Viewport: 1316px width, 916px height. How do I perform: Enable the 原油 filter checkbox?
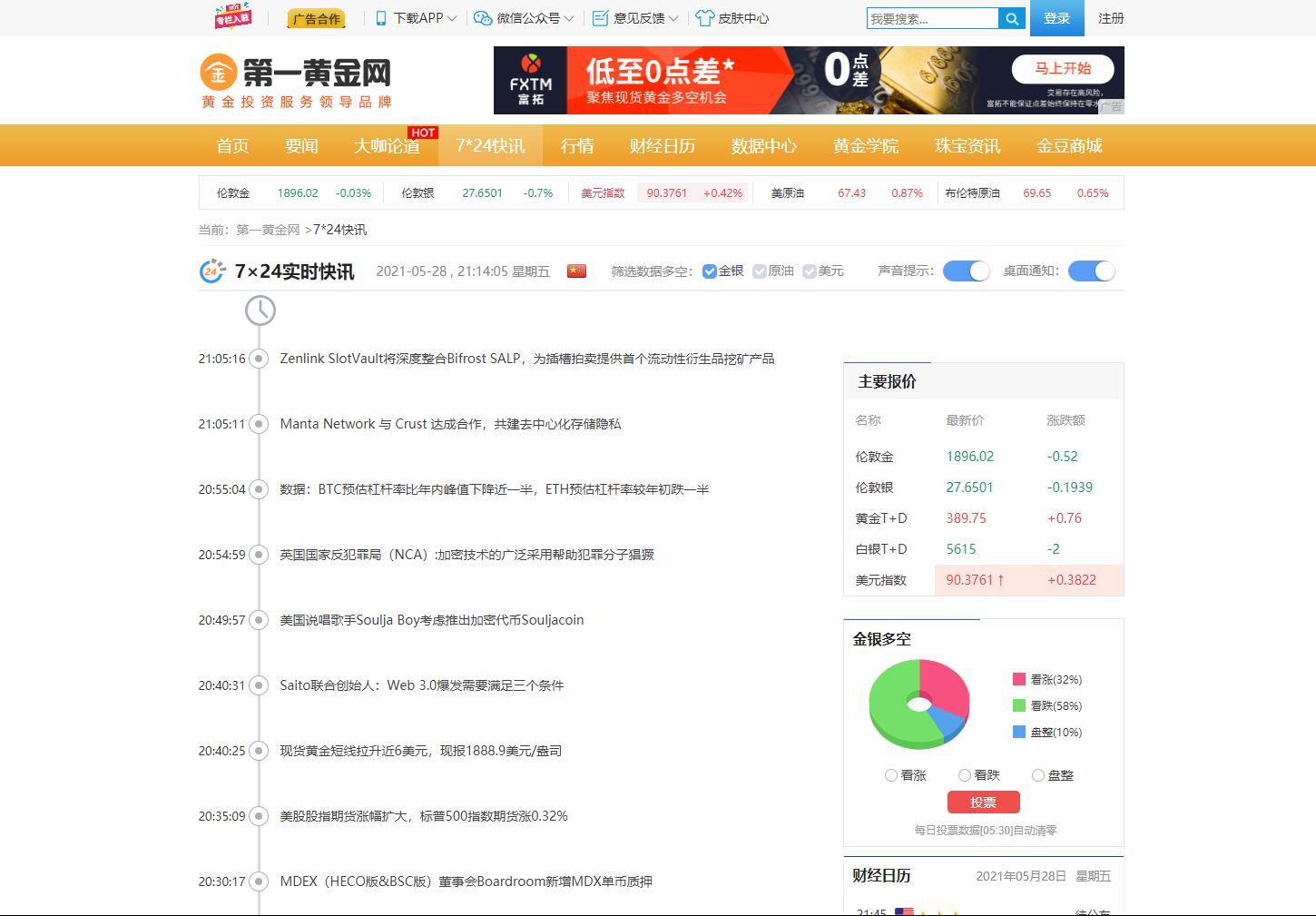pos(759,270)
